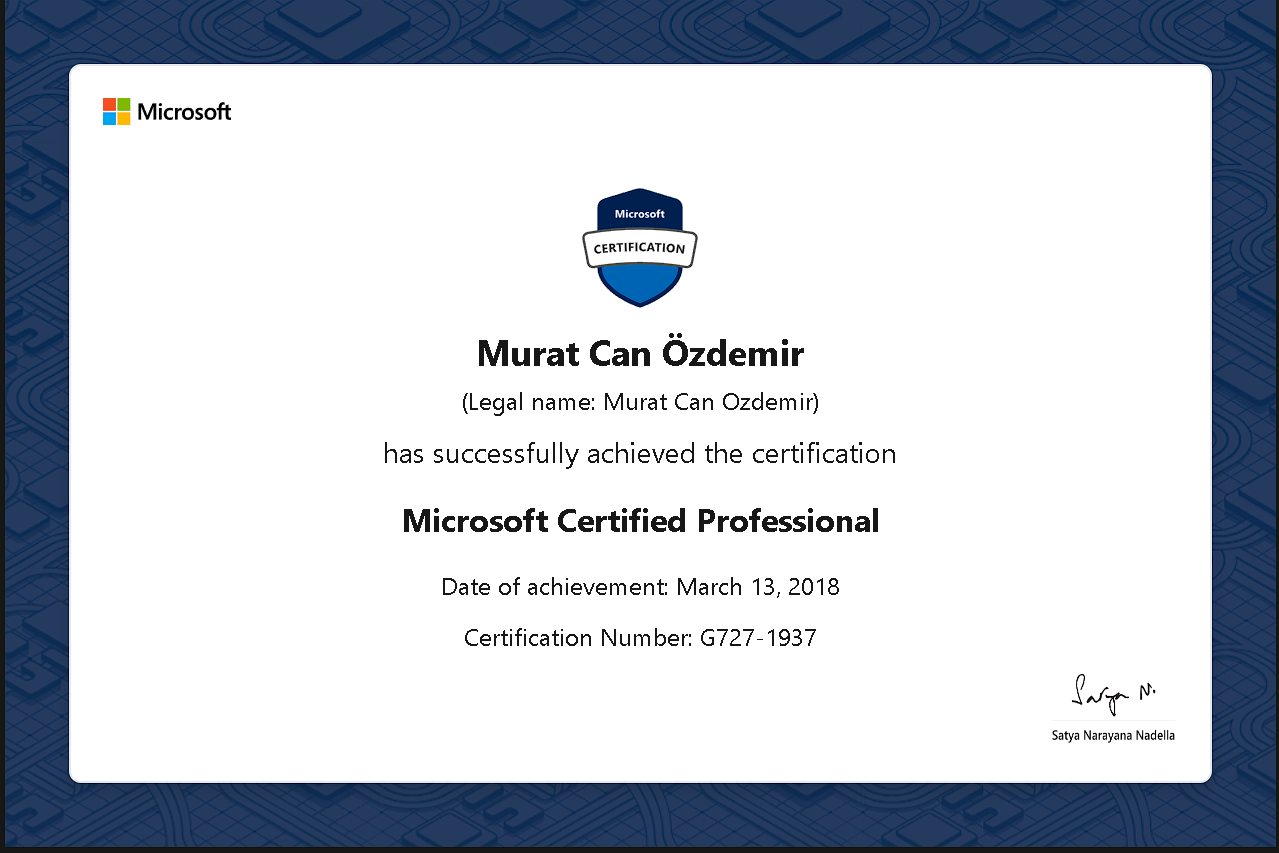Select the bold name heading Murat Can Özdemir
This screenshot has height=853, width=1279.
640,353
